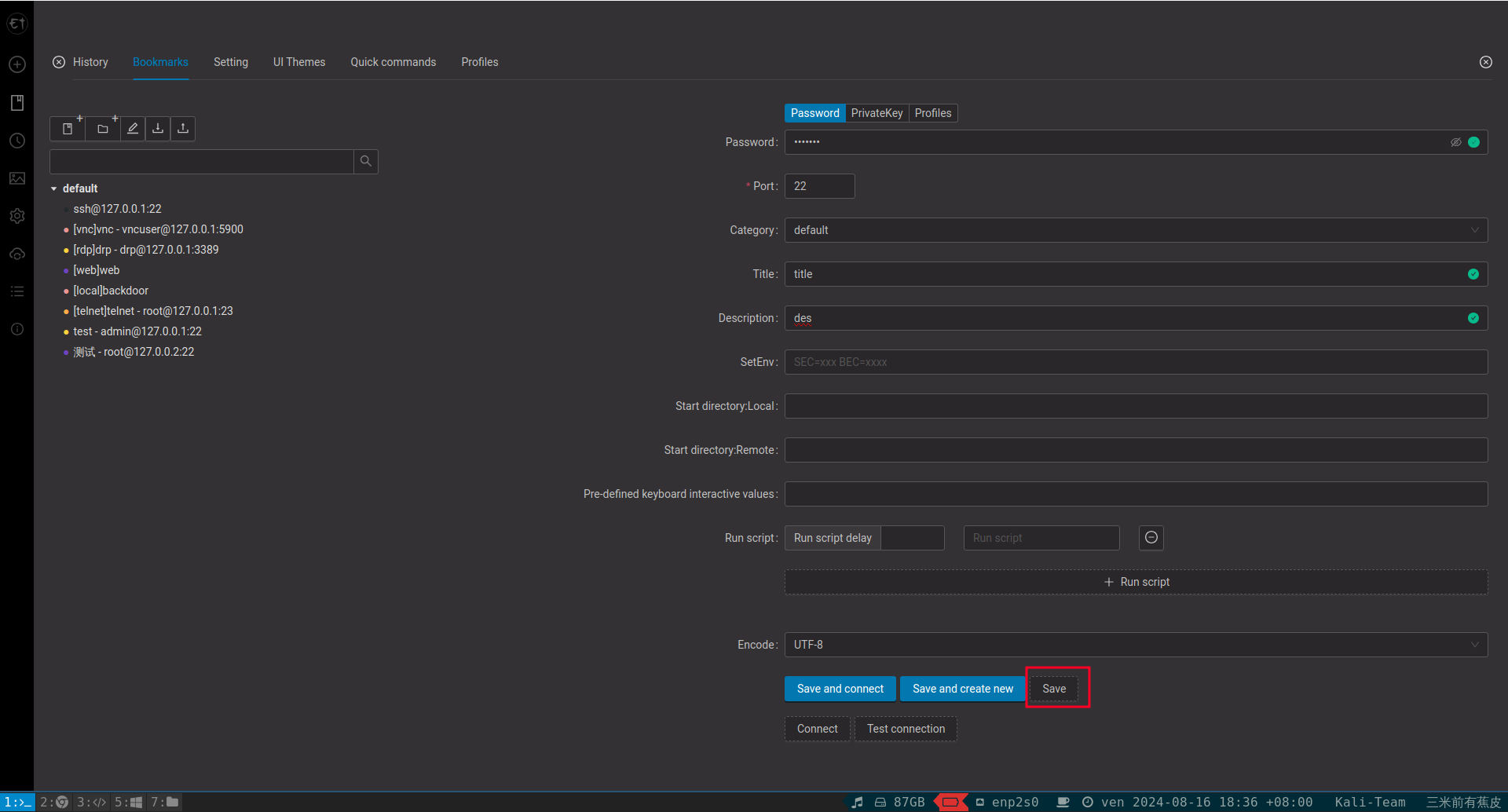
Task: Collapse the default bookmark category
Action: coord(53,188)
